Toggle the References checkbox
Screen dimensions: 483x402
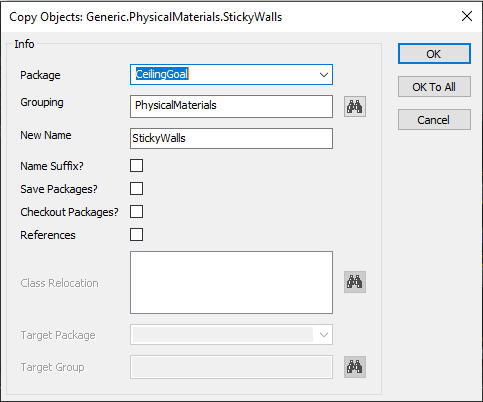(x=136, y=235)
